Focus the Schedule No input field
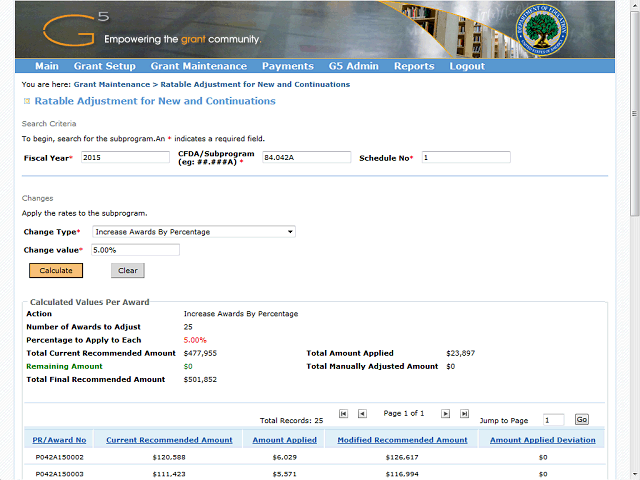Screen dimensions: 640x480 pyautogui.click(x=466, y=158)
